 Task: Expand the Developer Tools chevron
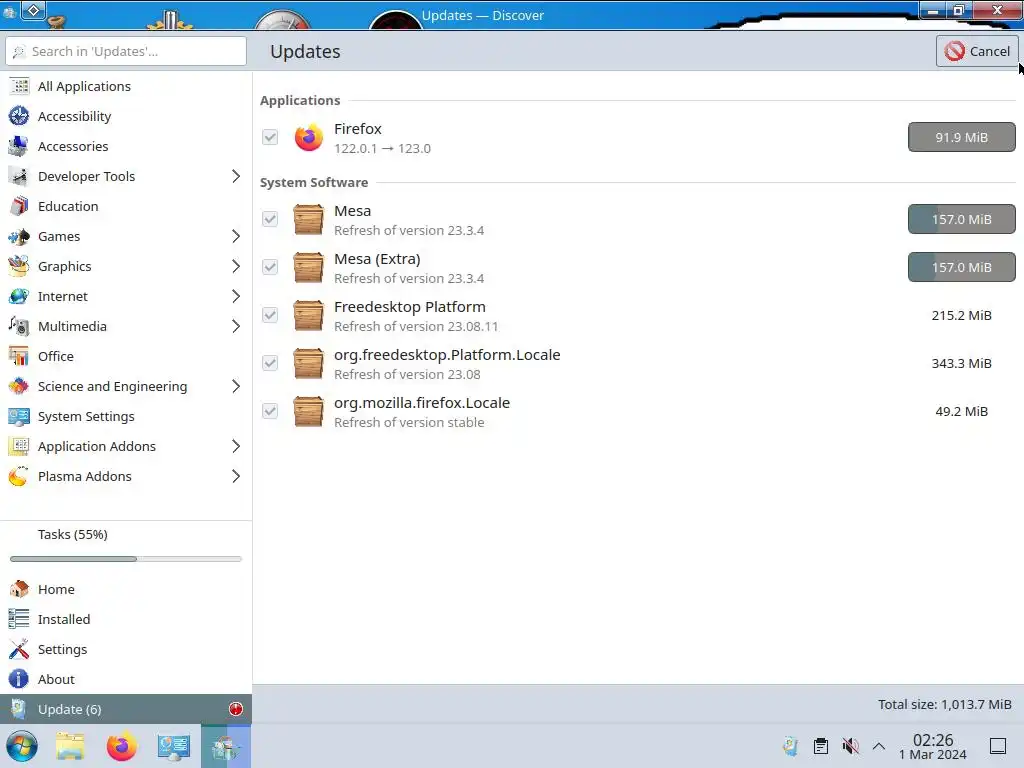point(236,176)
